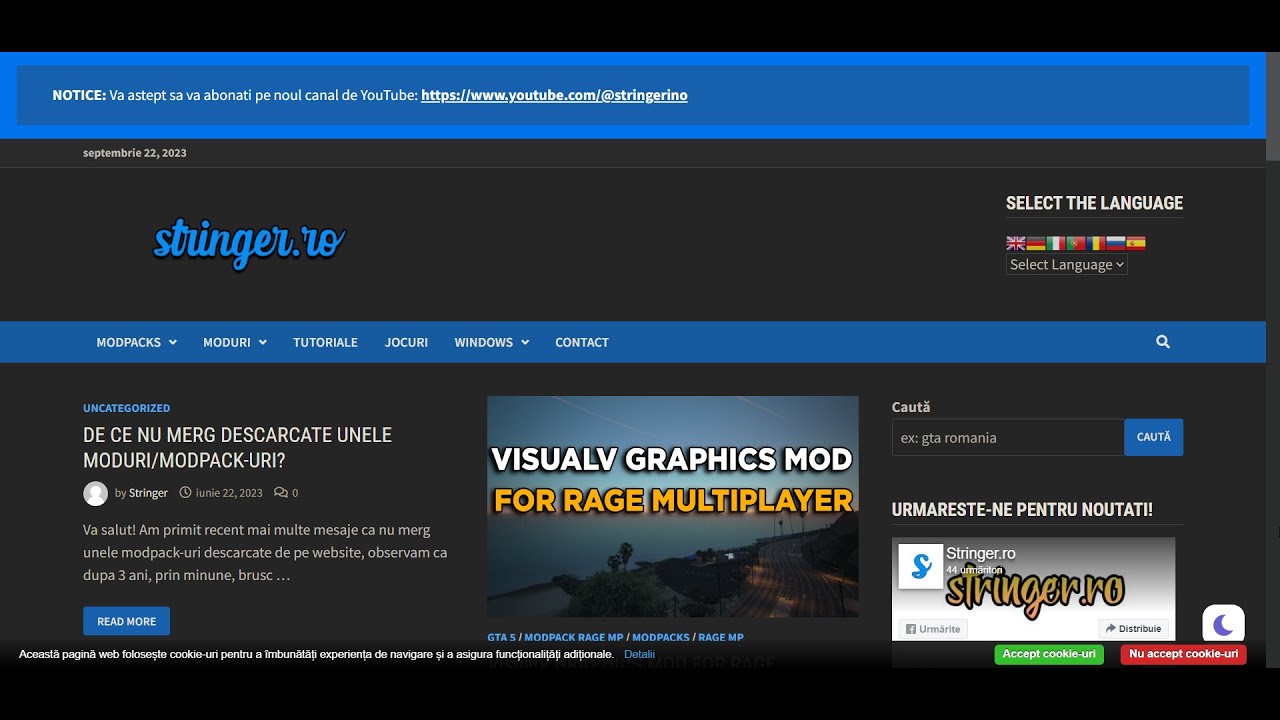Open the TUTORIALE menu item

[x=325, y=342]
